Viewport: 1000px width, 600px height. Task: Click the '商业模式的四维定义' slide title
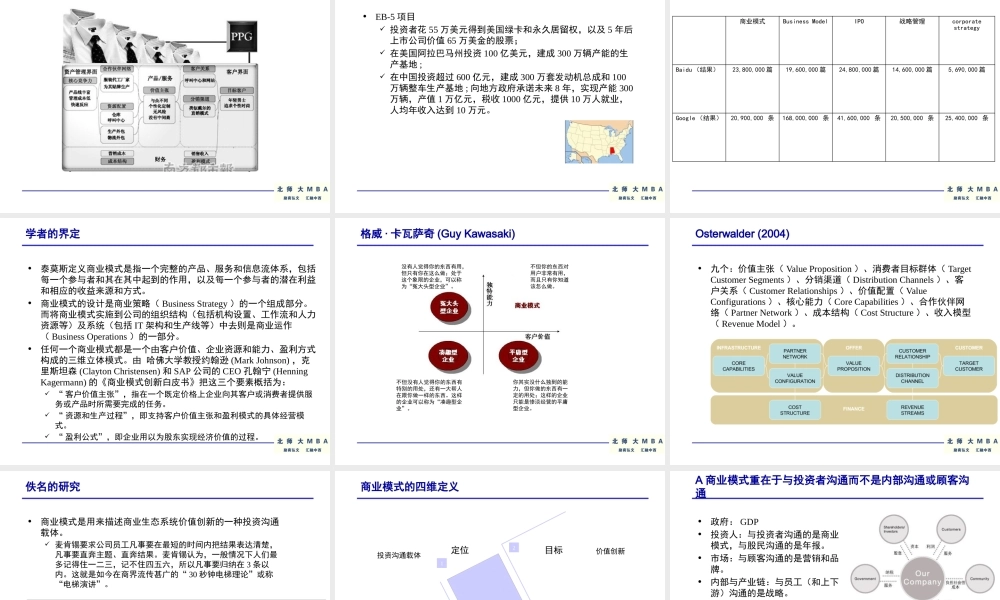click(x=409, y=487)
